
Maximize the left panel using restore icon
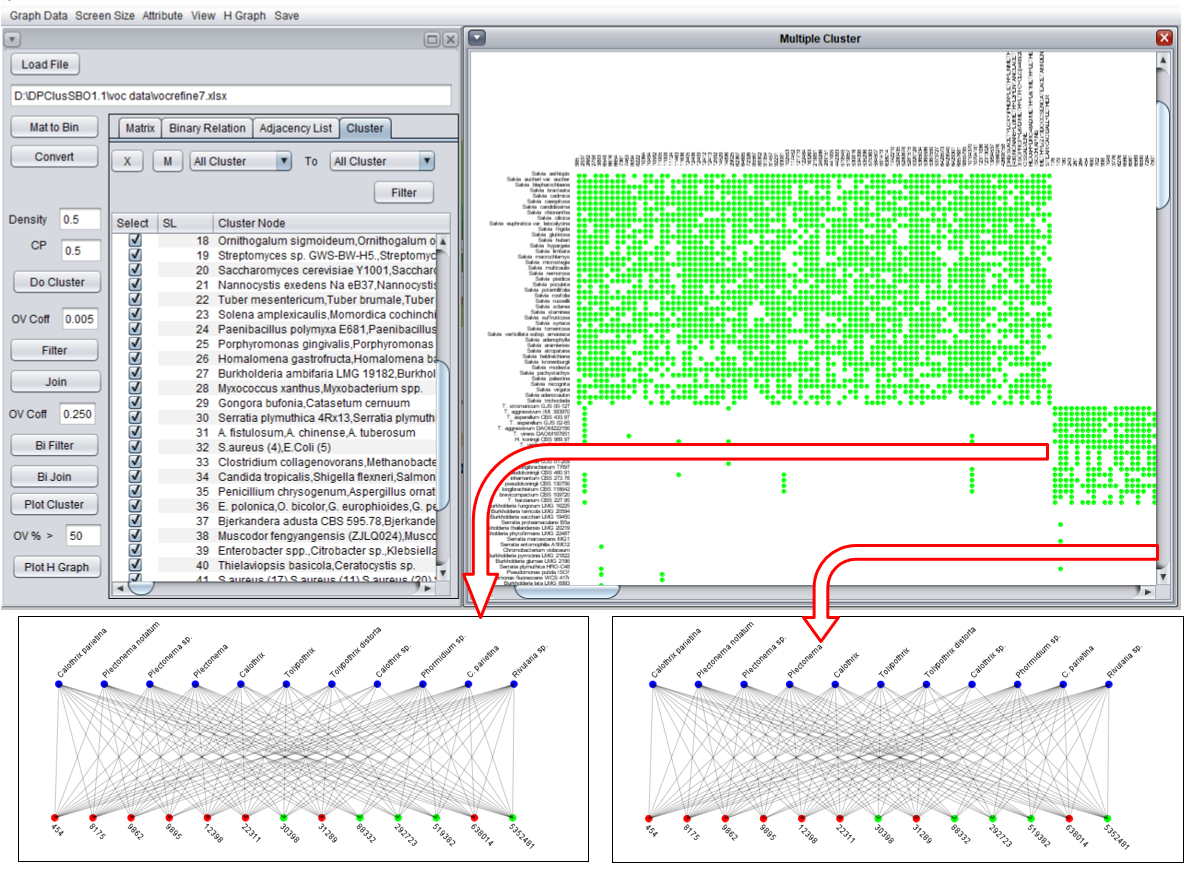tap(431, 39)
